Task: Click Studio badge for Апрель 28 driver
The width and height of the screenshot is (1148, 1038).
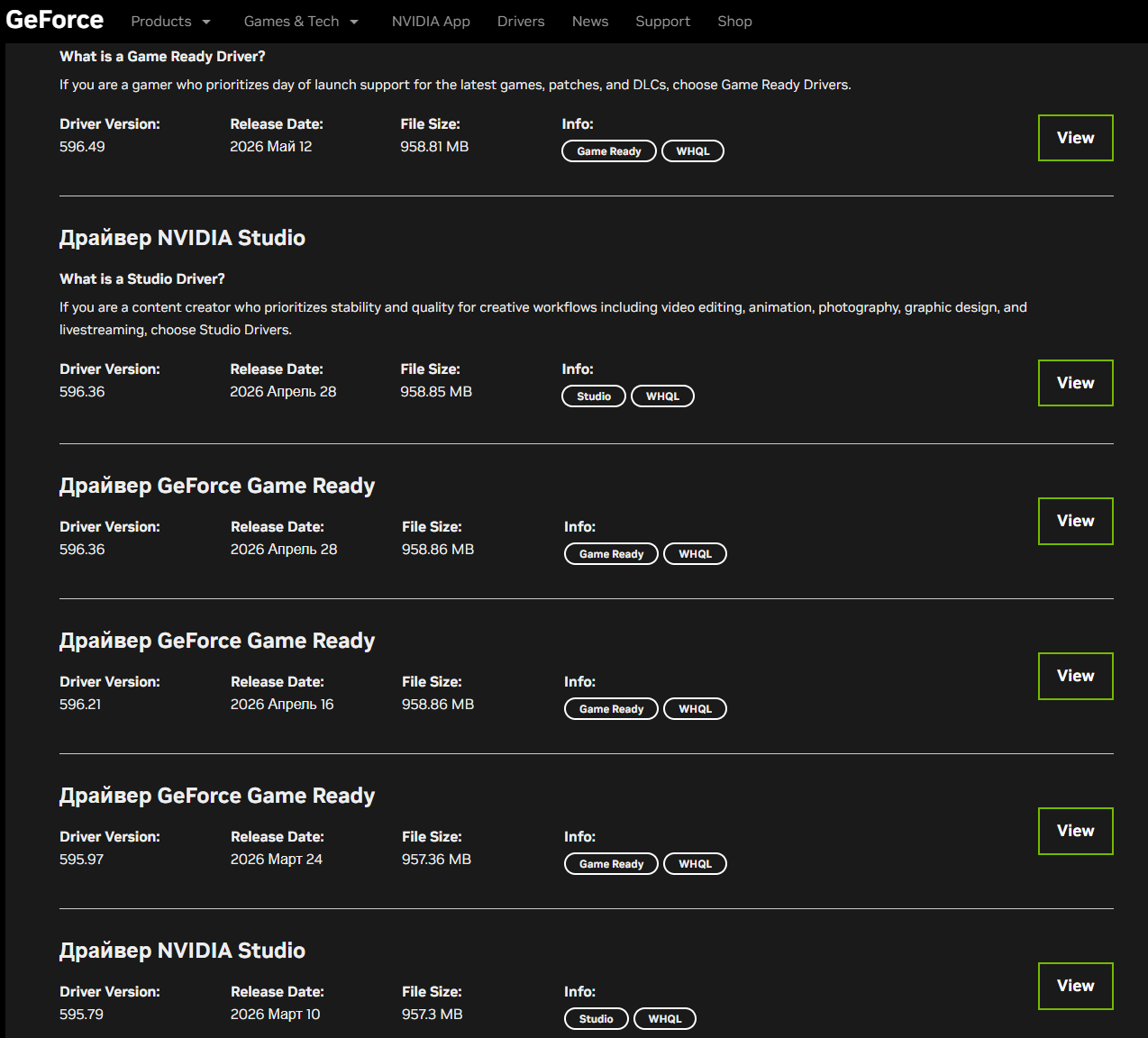Action: 594,396
